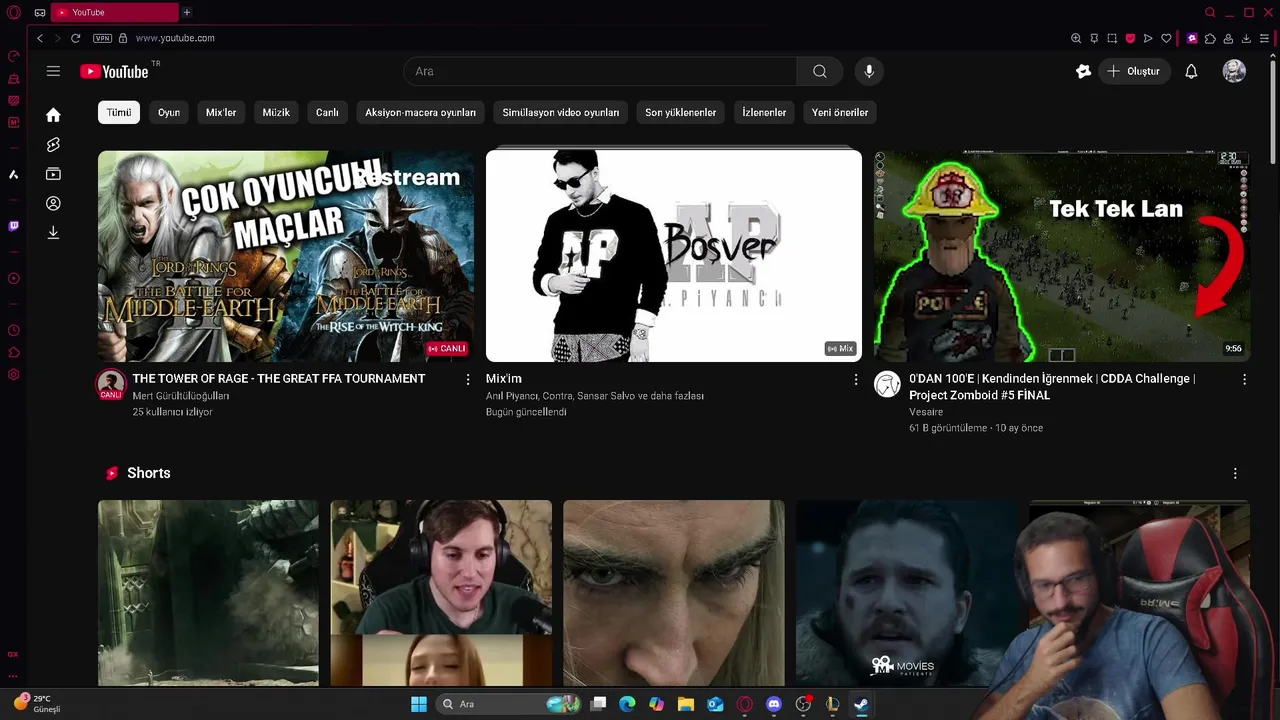
Task: Go back to previous page
Action: point(40,38)
